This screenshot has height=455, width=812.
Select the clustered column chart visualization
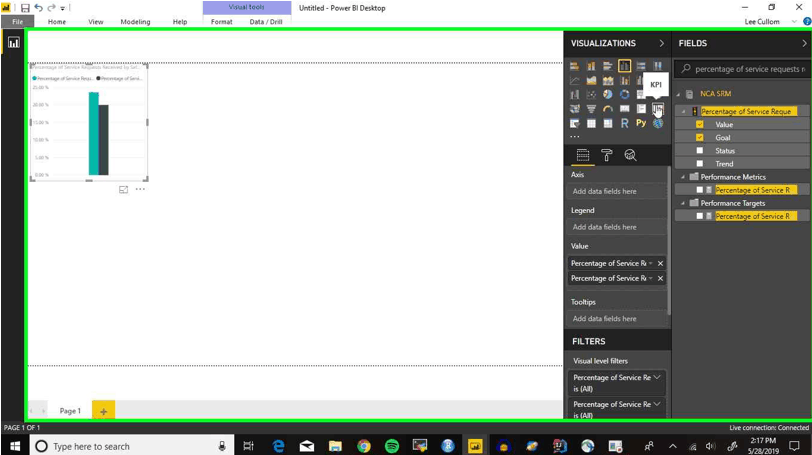625,66
